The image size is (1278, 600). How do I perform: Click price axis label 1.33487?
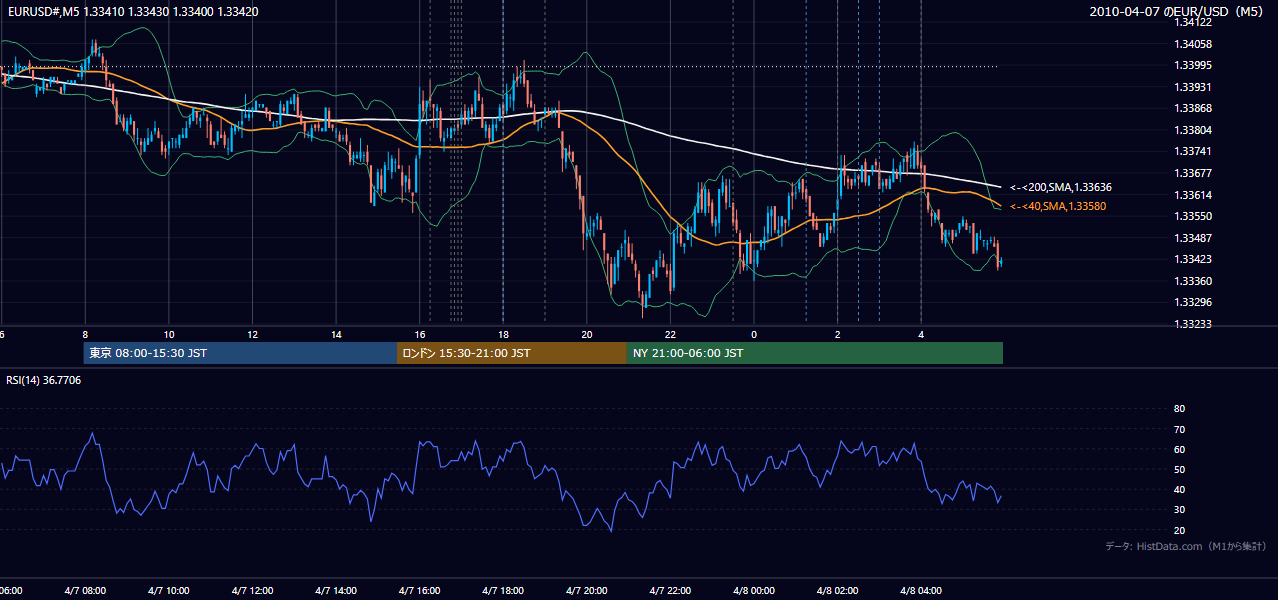pos(1193,238)
